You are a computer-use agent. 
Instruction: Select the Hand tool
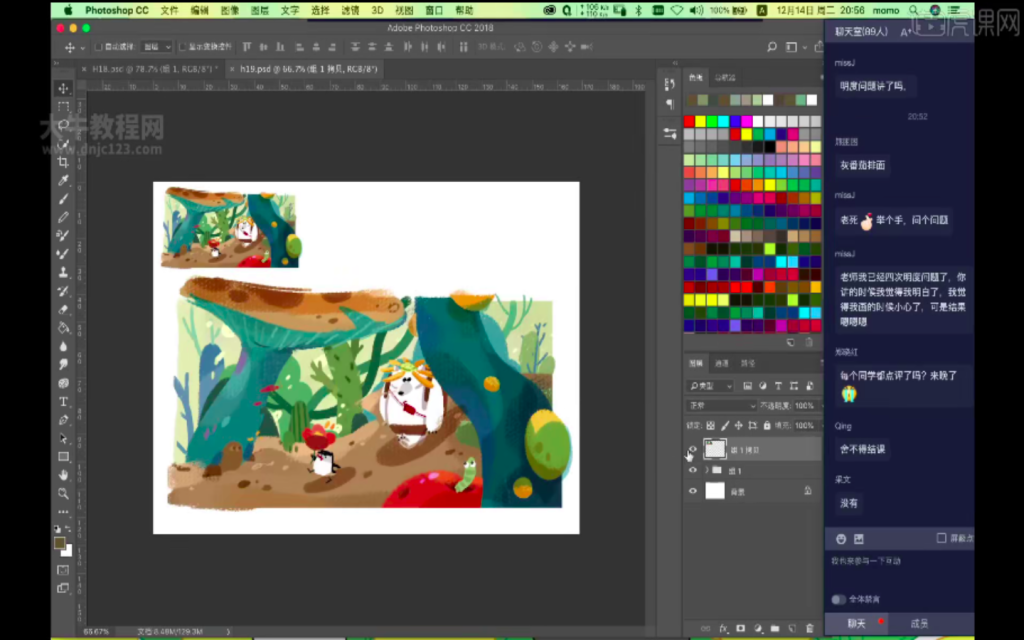point(63,475)
